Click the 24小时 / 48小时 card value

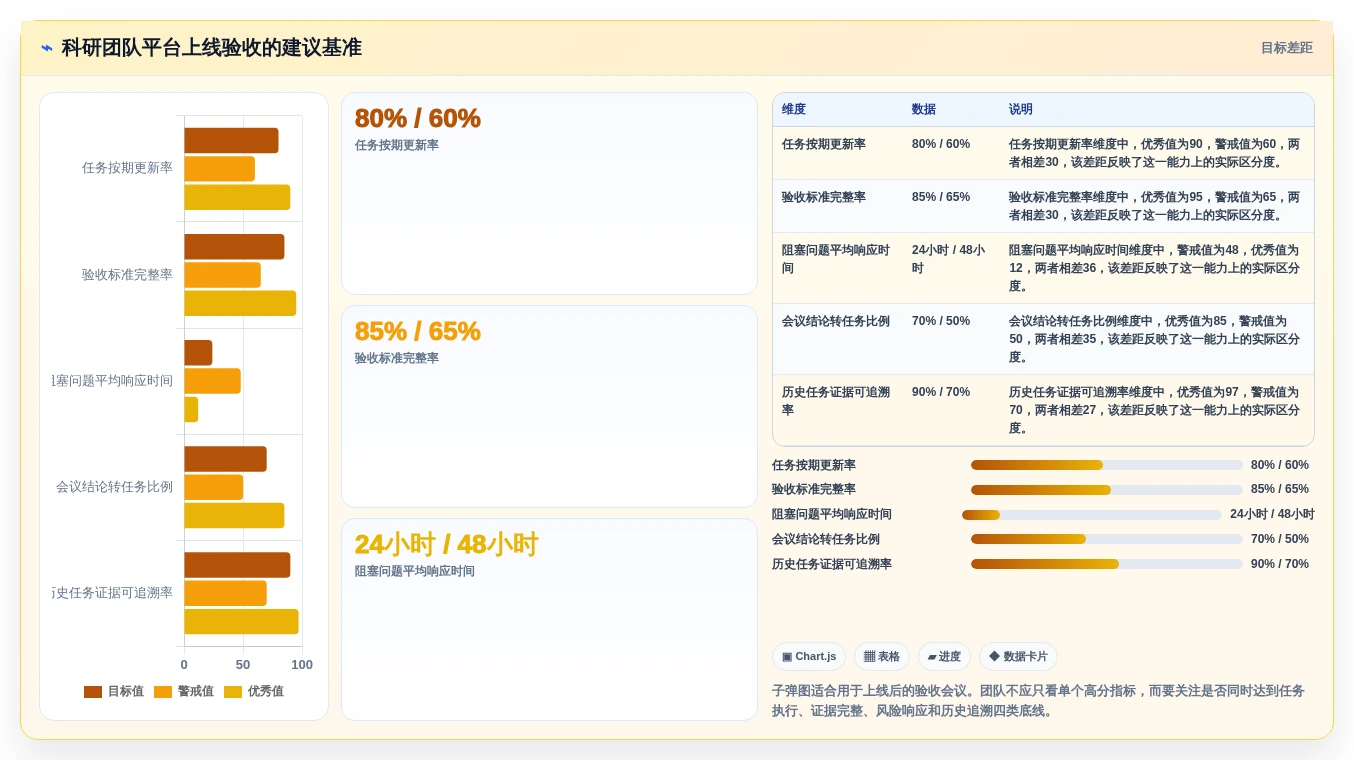click(446, 544)
